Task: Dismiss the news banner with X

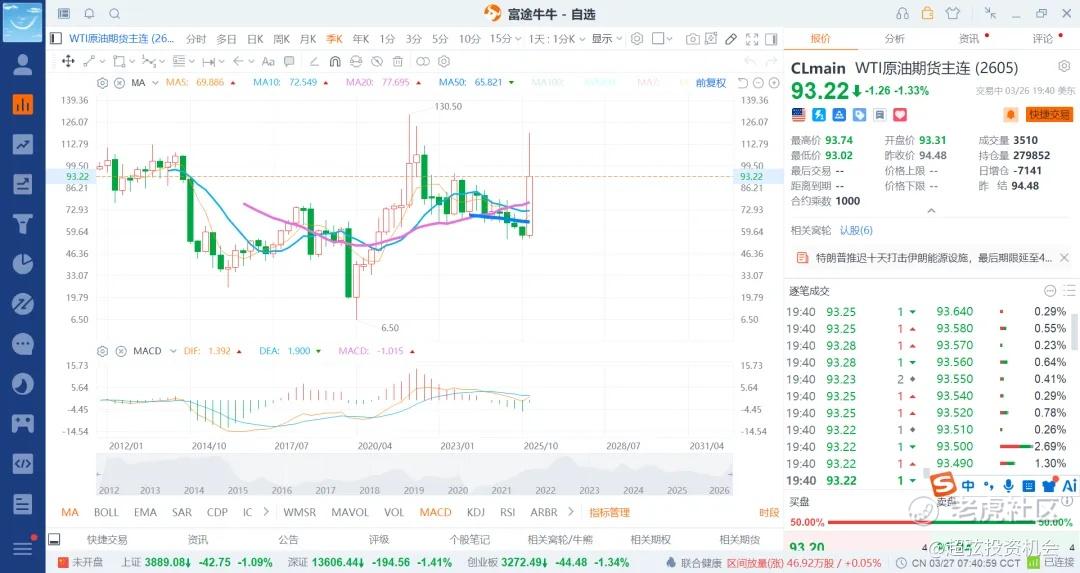Action: click(x=1064, y=258)
